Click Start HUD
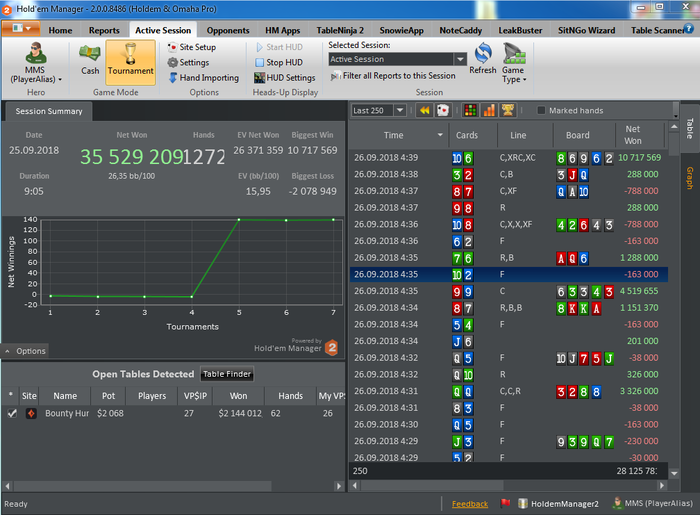 (x=279, y=47)
